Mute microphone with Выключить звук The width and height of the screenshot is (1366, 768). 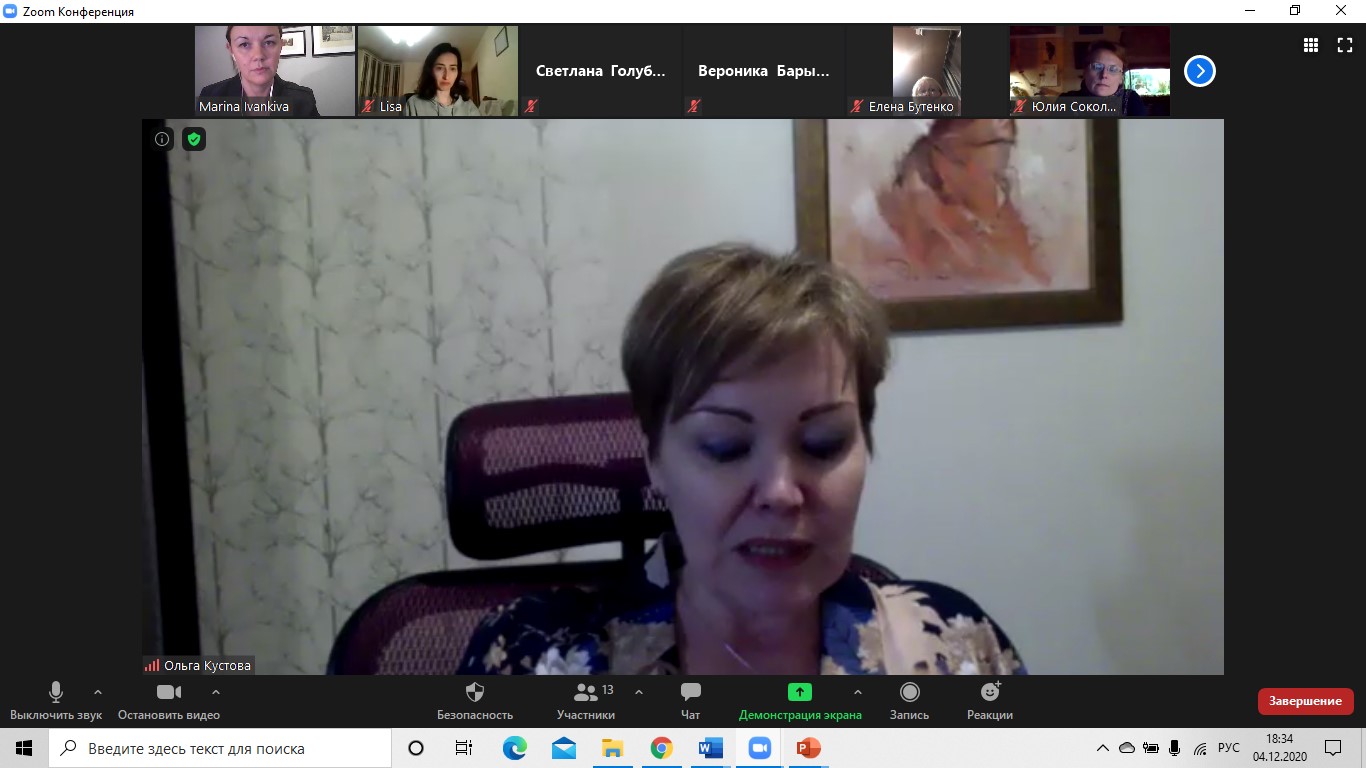[56, 701]
